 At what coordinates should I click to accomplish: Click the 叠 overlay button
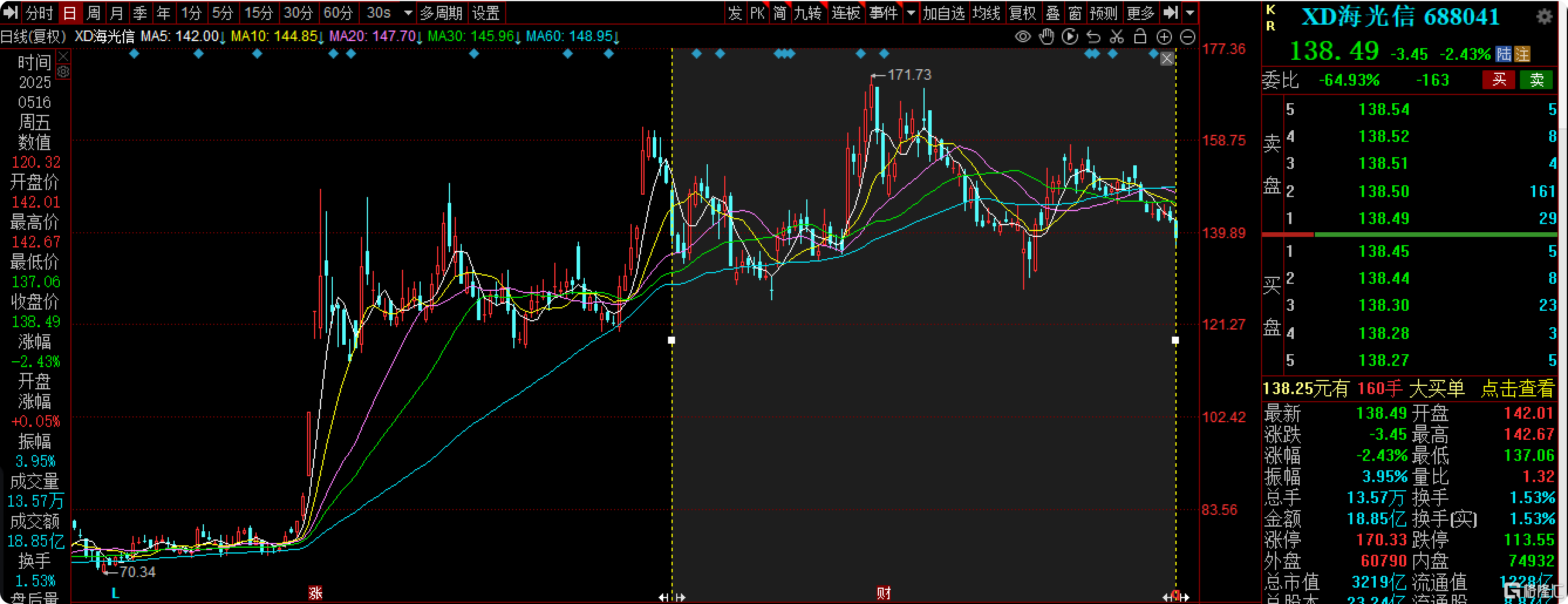pos(1052,13)
